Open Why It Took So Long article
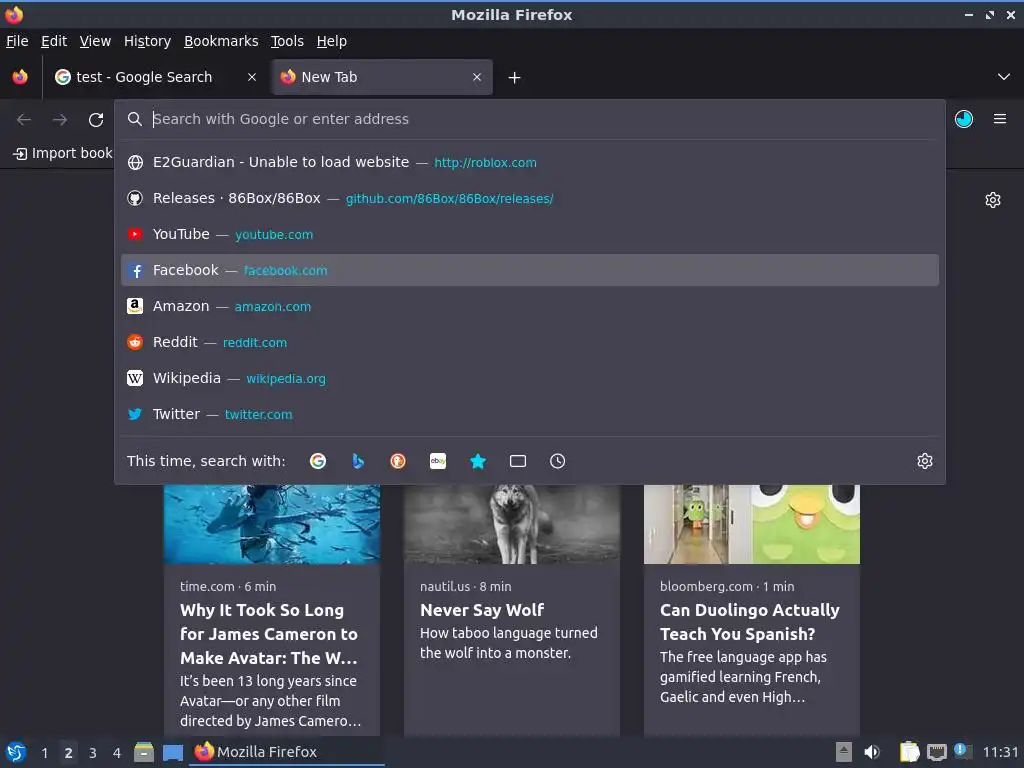Screen dimensions: 1024x768 point(269,633)
